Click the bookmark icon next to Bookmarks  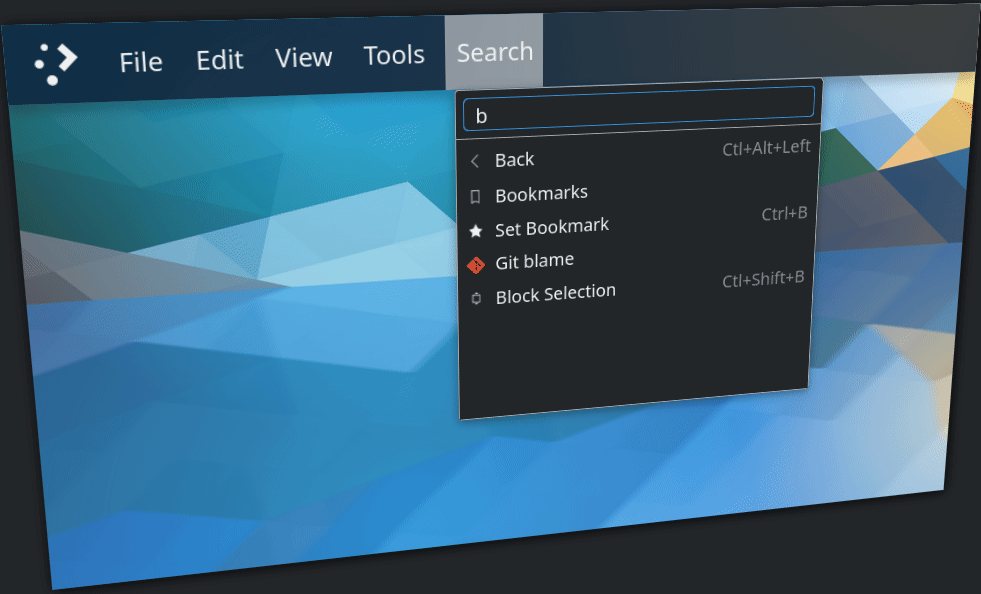pyautogui.click(x=475, y=197)
